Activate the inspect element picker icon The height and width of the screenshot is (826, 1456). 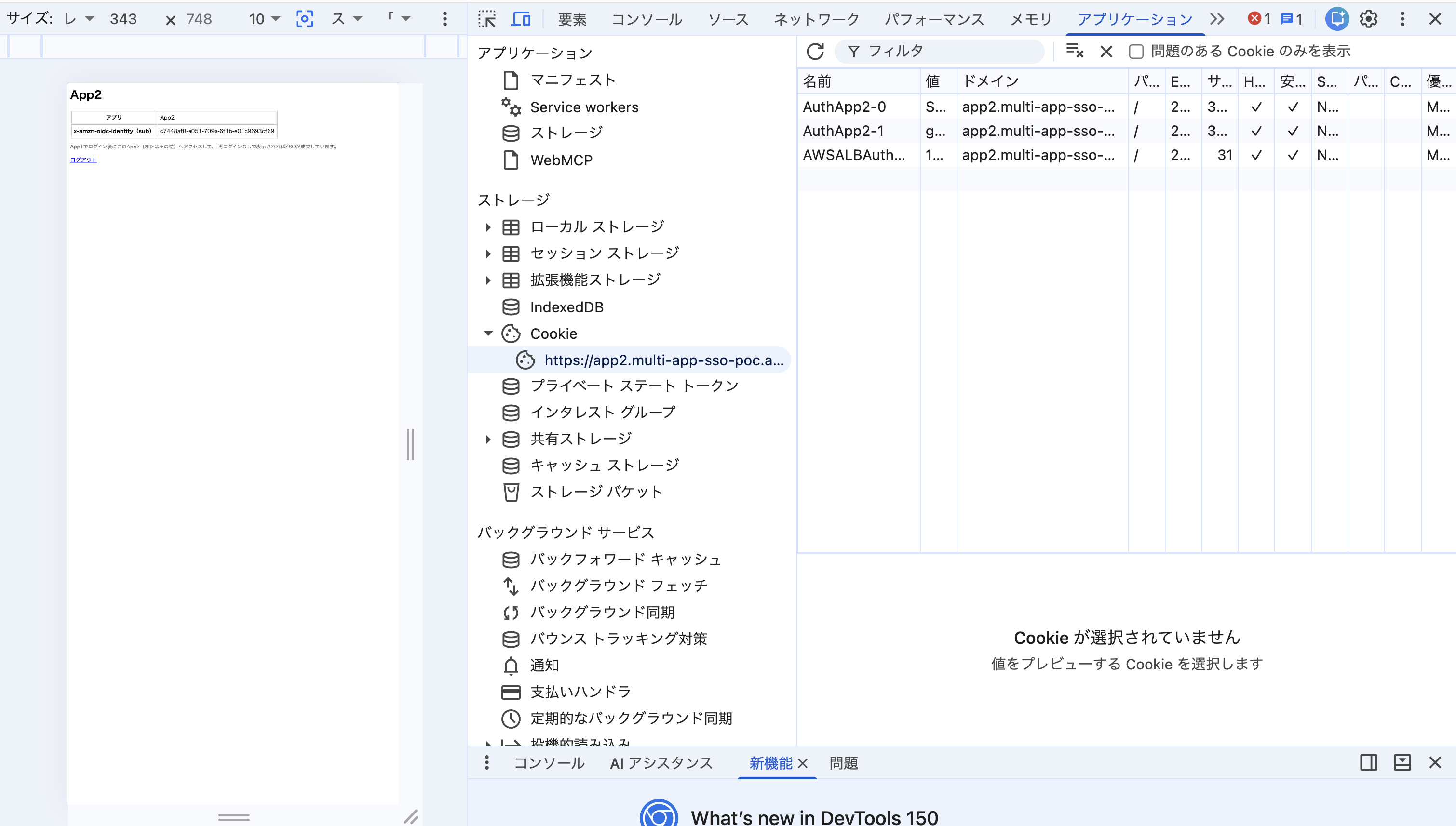pyautogui.click(x=487, y=19)
